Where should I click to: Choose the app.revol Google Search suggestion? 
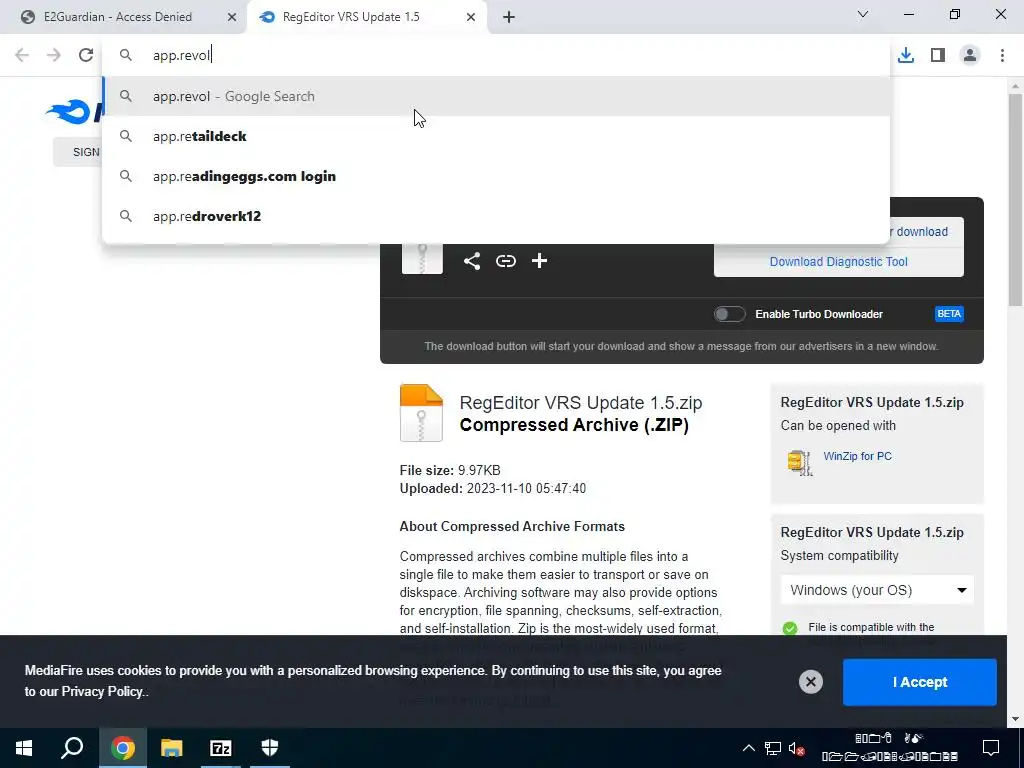496,97
